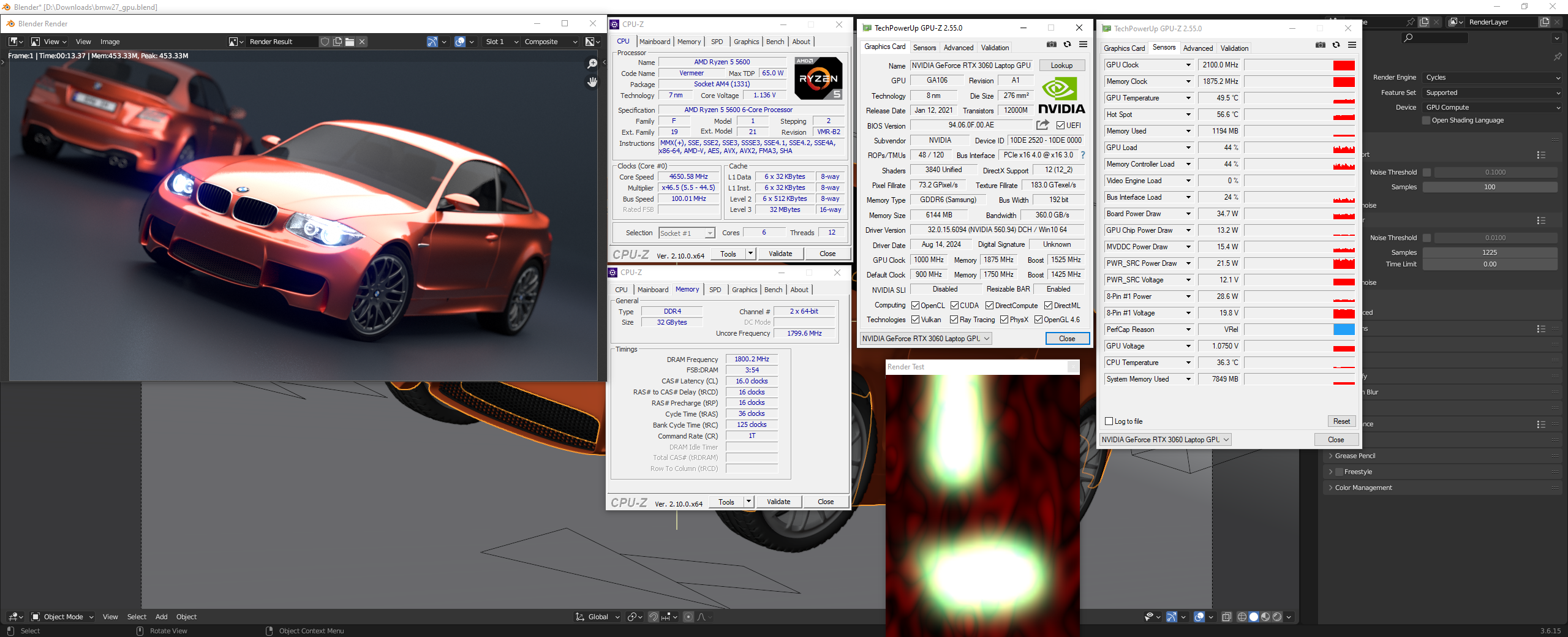Click Reset button in GPU-Z Sensors
This screenshot has width=1568, height=637.
(1342, 421)
